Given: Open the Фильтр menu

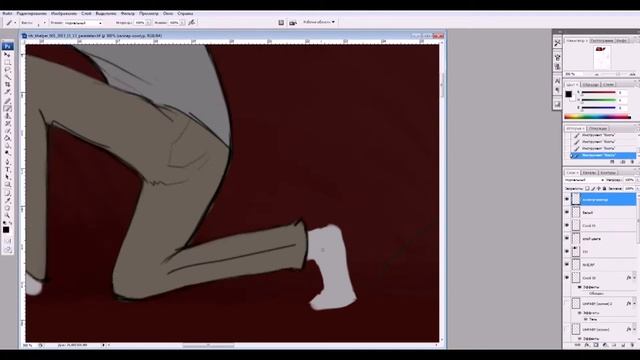Looking at the screenshot, I should [128, 13].
